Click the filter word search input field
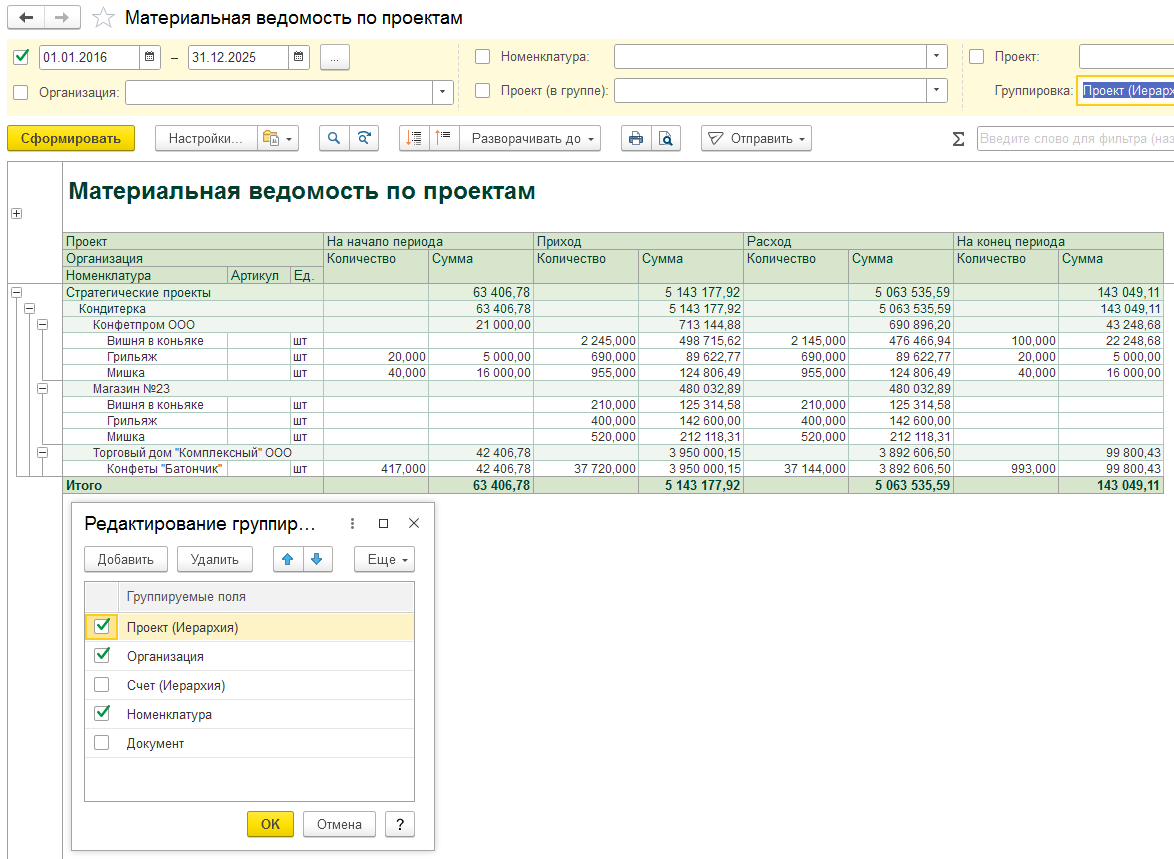 coord(1074,139)
